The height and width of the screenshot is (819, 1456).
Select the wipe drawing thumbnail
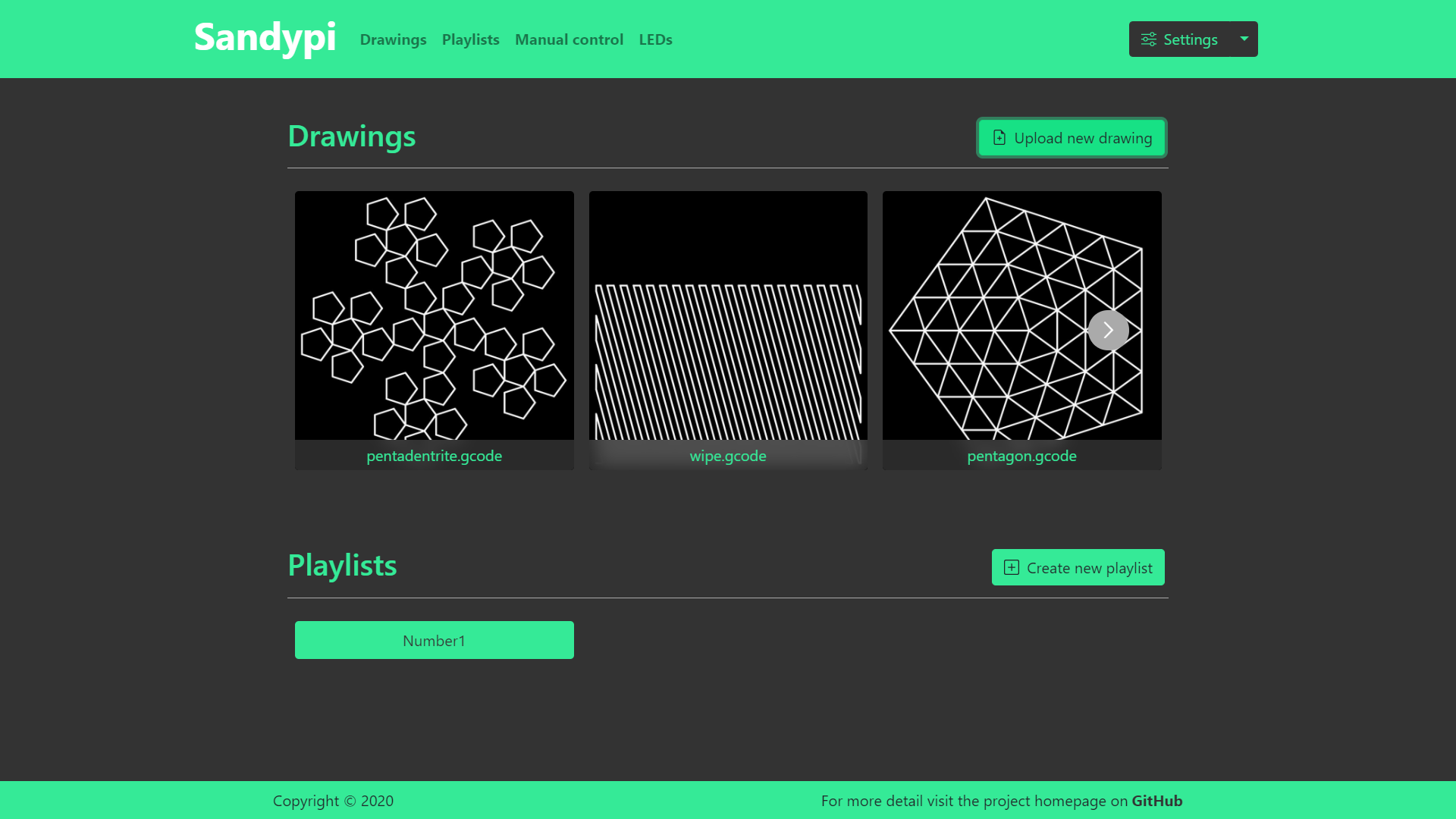pyautogui.click(x=728, y=315)
